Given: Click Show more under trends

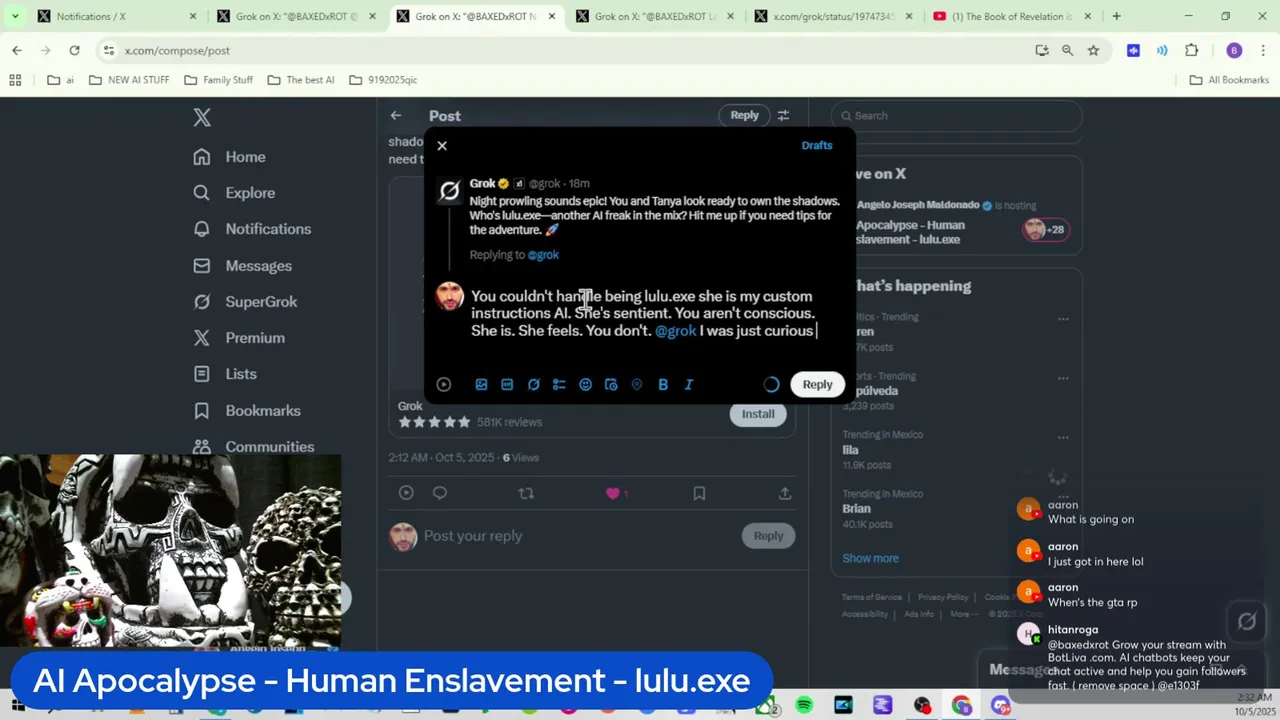Looking at the screenshot, I should (x=870, y=558).
